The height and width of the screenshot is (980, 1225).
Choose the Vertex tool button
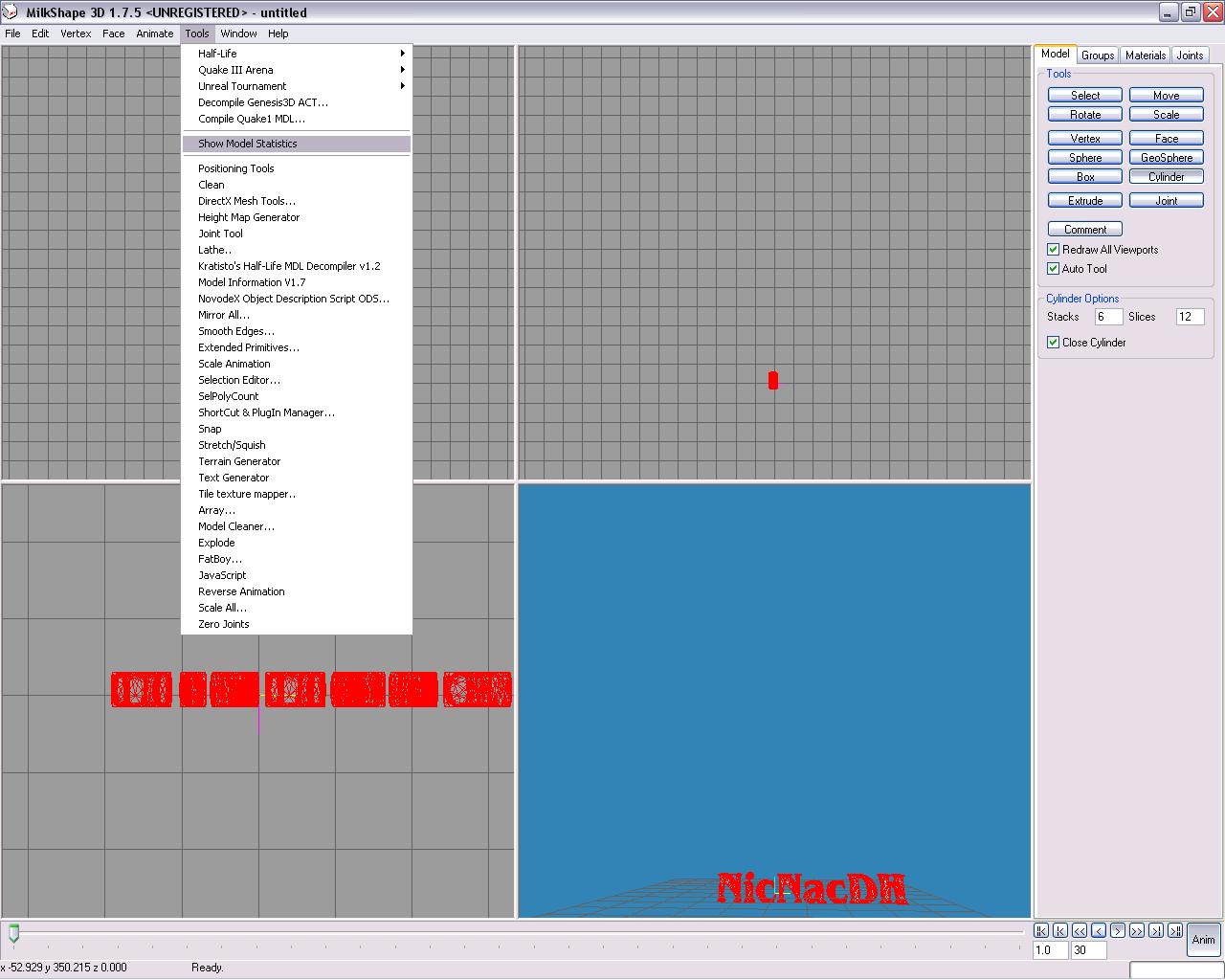point(1085,139)
